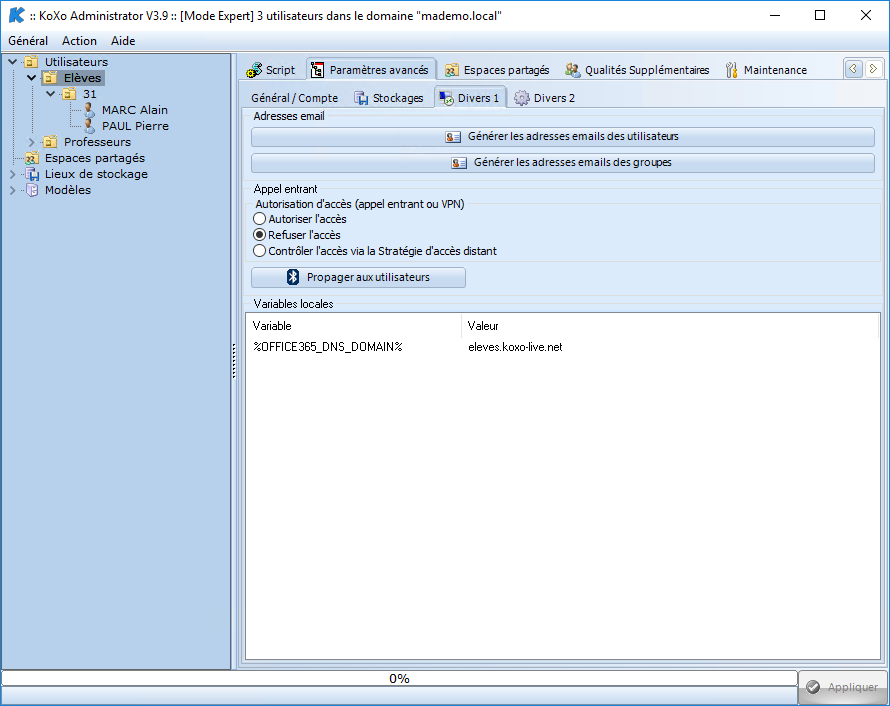Expand the Lieux de stockage node
The height and width of the screenshot is (706, 890).
[12, 174]
